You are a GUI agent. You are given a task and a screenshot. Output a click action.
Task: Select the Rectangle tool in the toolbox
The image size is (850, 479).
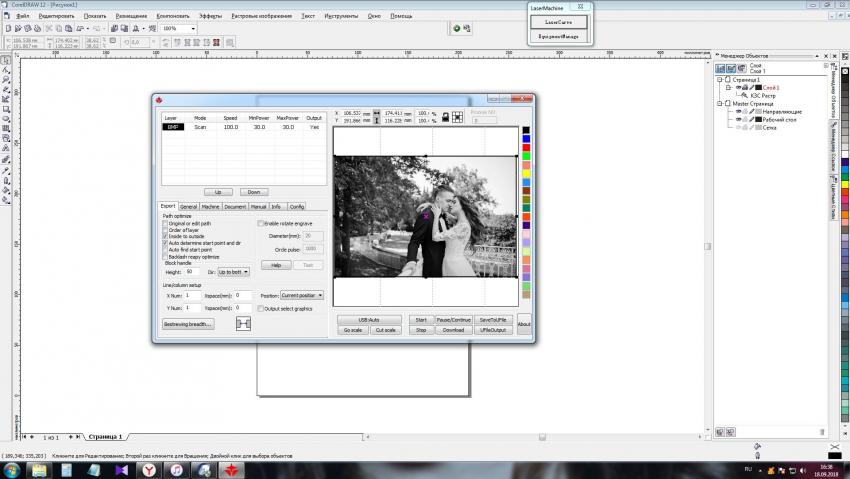pyautogui.click(x=6, y=108)
